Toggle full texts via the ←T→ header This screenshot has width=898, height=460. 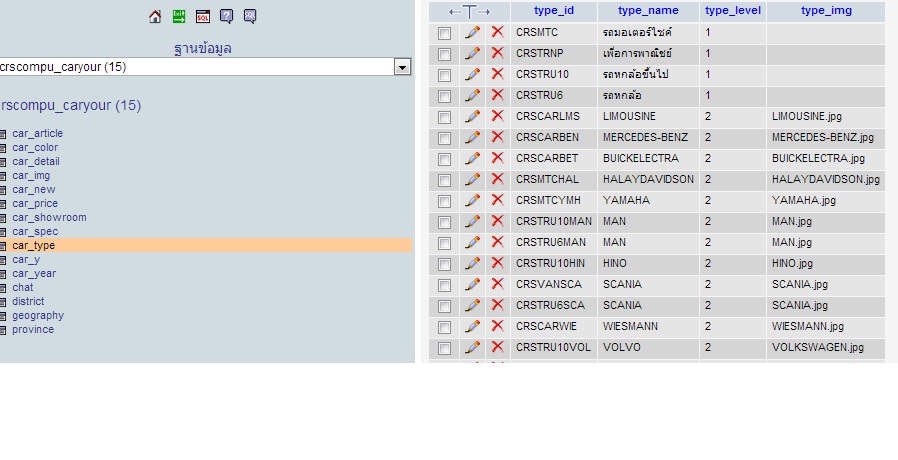tap(470, 11)
